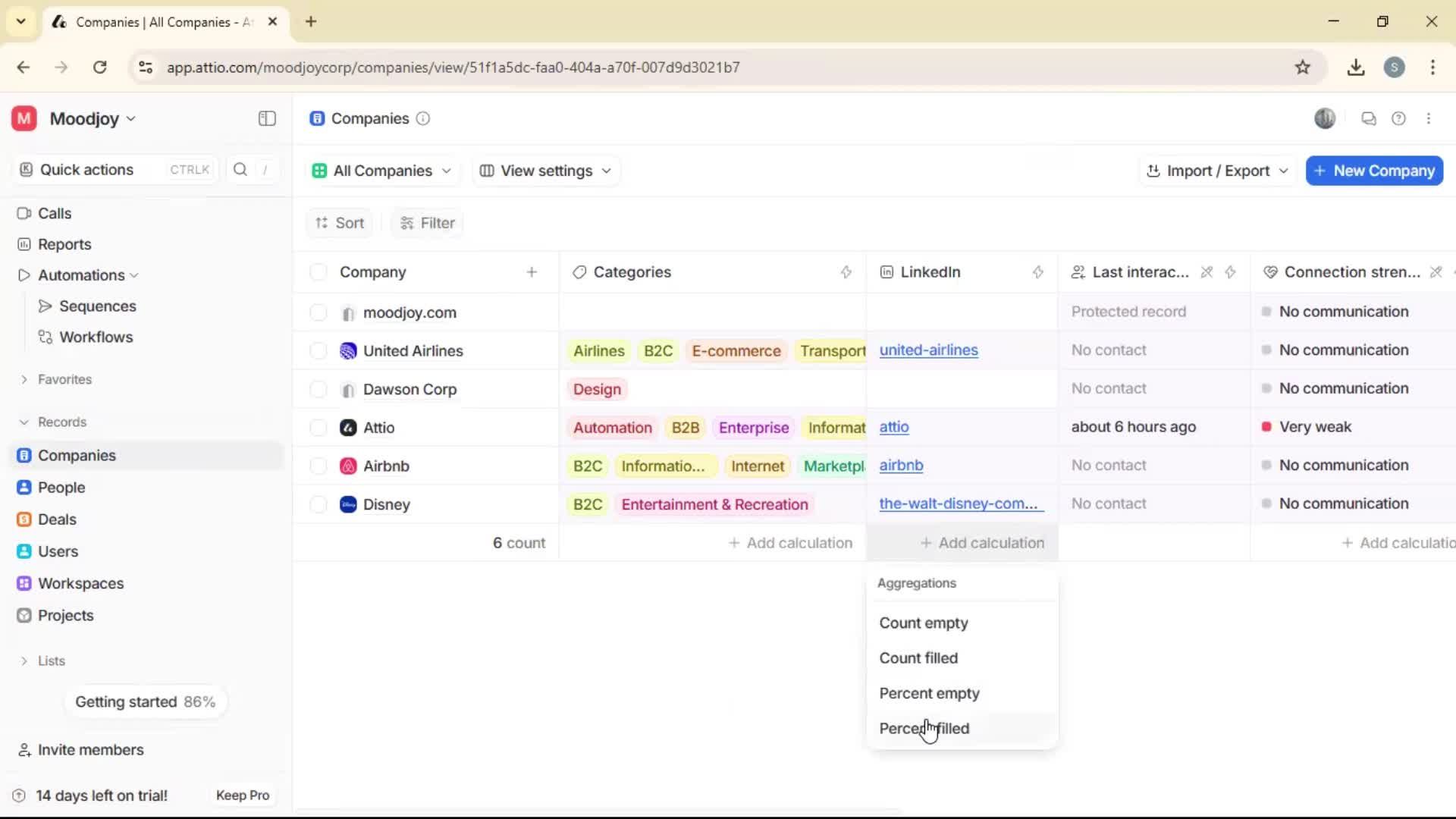Open the Workflows section
The height and width of the screenshot is (819, 1456).
pos(45,337)
